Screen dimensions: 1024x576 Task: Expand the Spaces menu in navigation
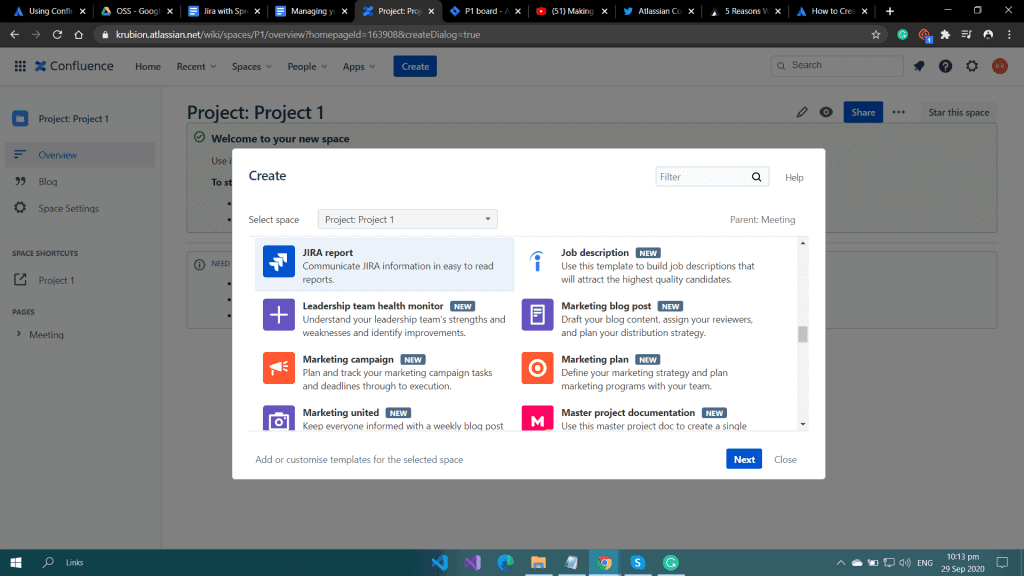[252, 67]
